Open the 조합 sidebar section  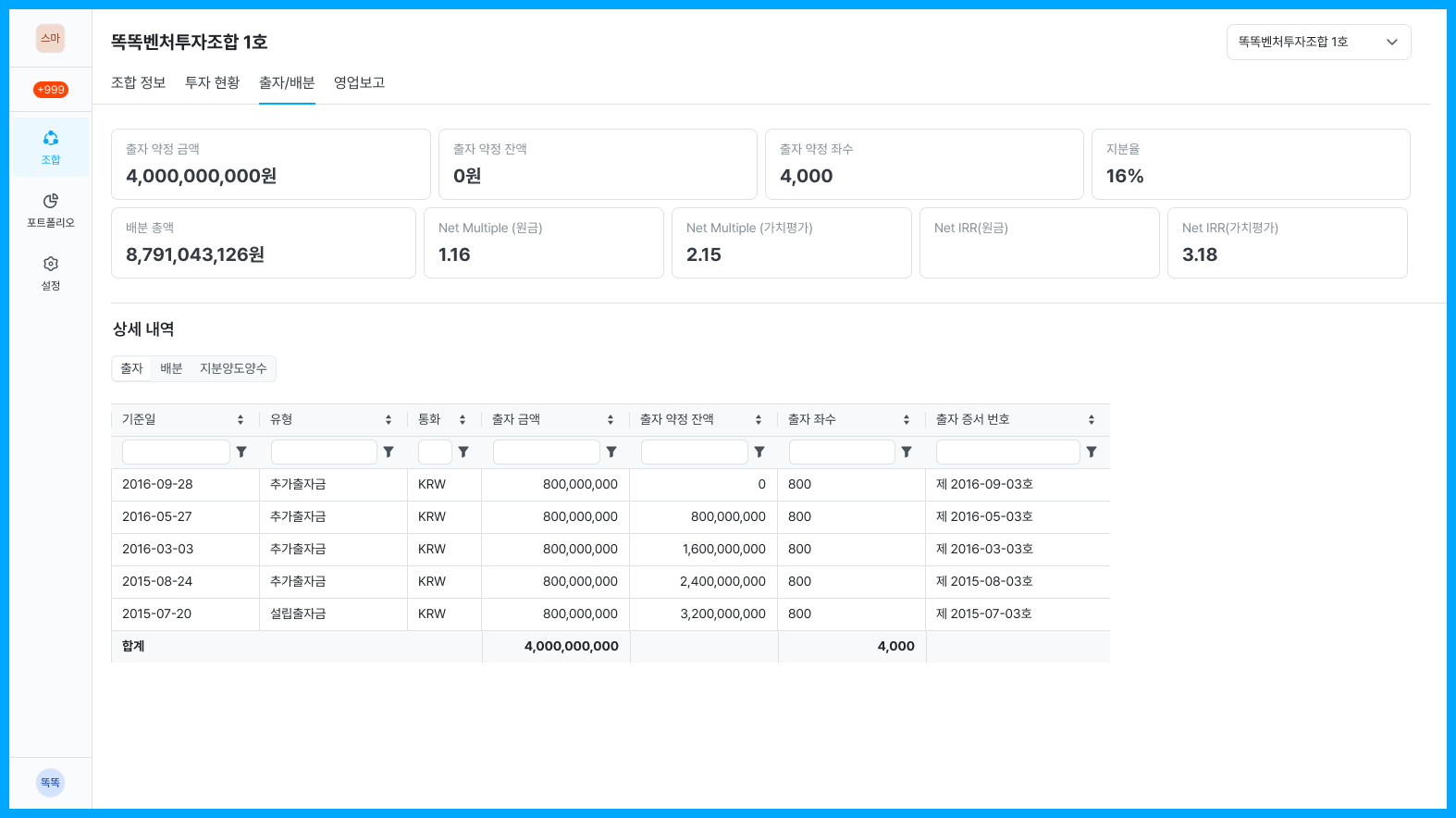coord(51,147)
